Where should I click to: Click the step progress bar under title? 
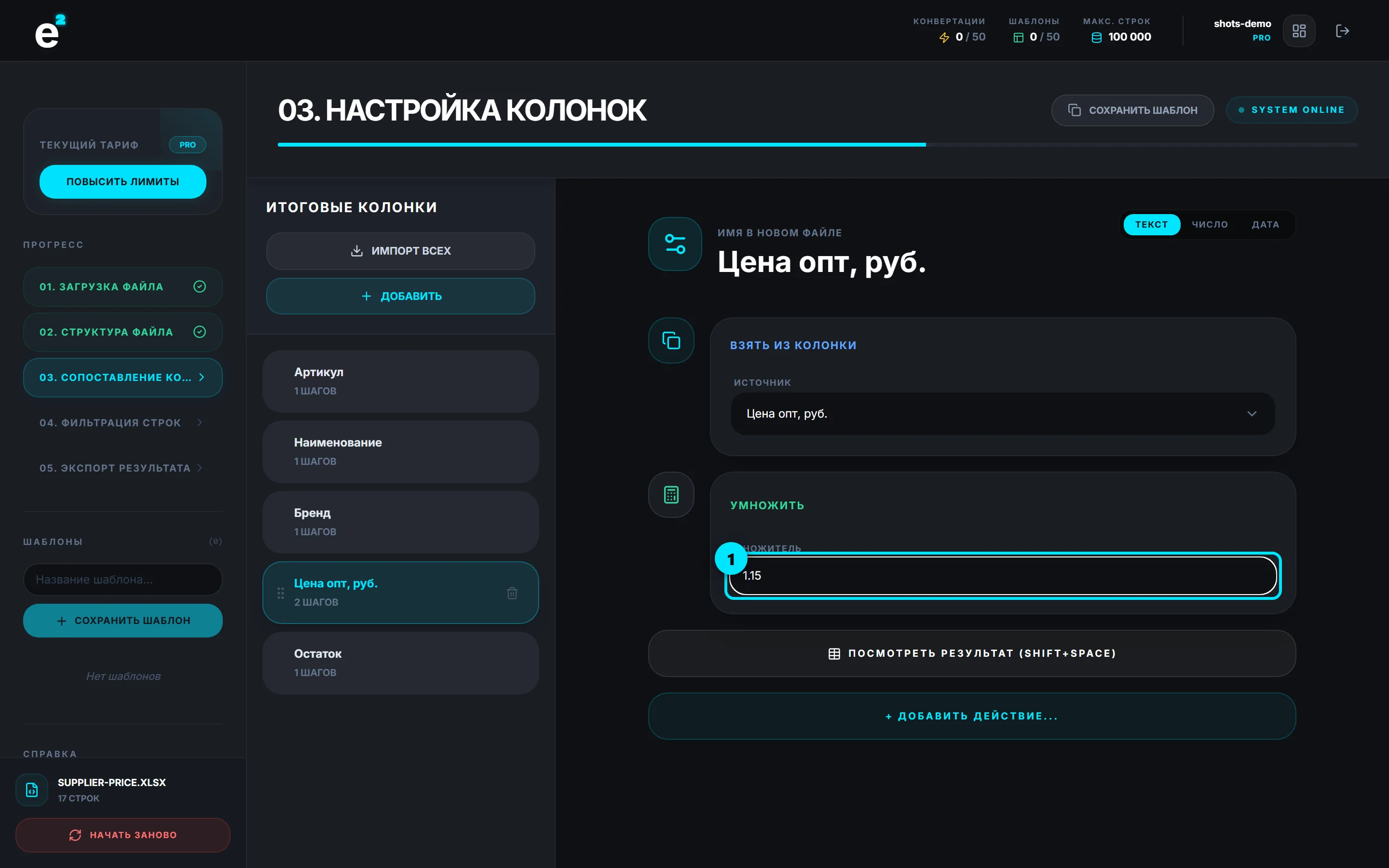(817, 145)
